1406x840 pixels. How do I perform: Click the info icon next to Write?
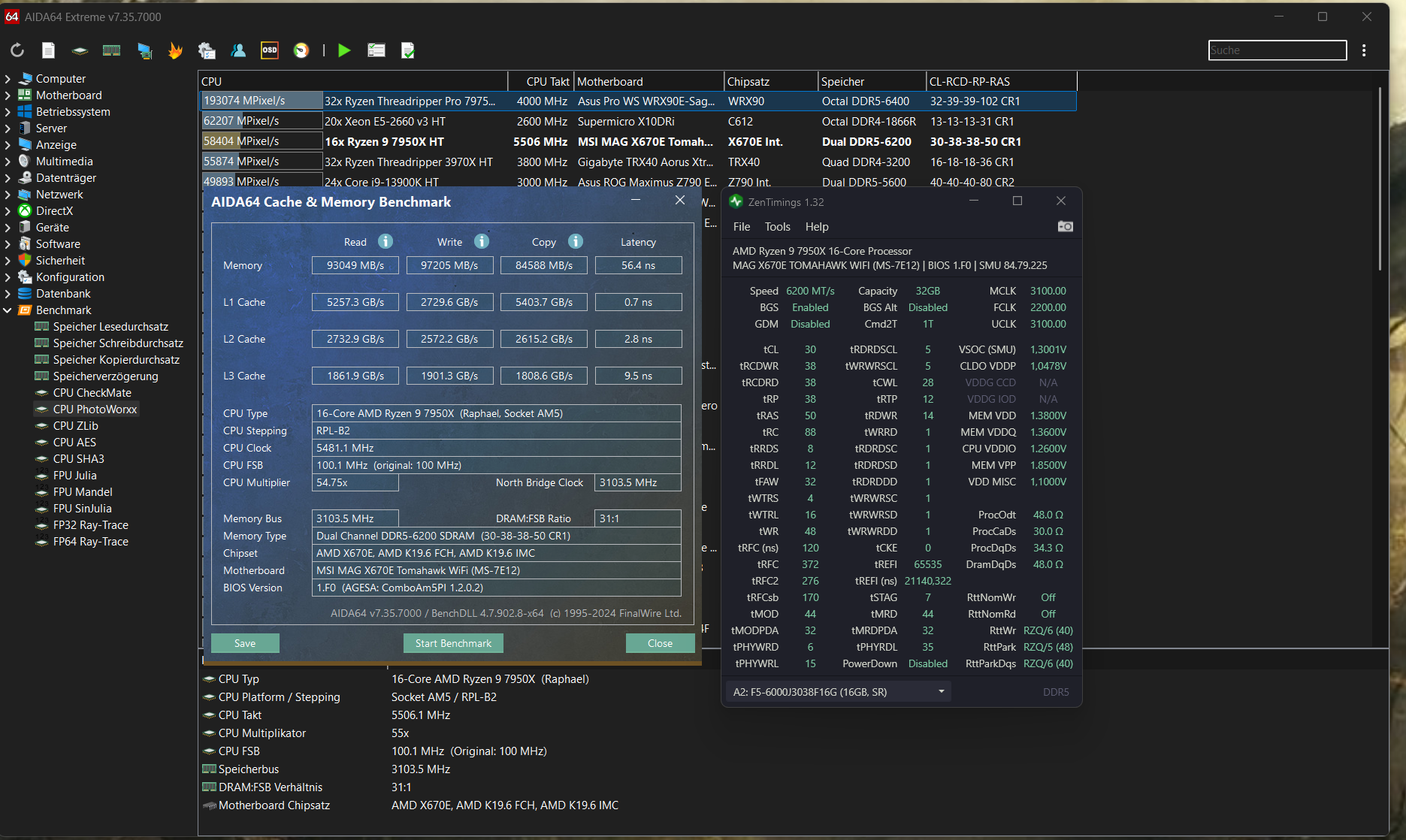click(x=482, y=241)
